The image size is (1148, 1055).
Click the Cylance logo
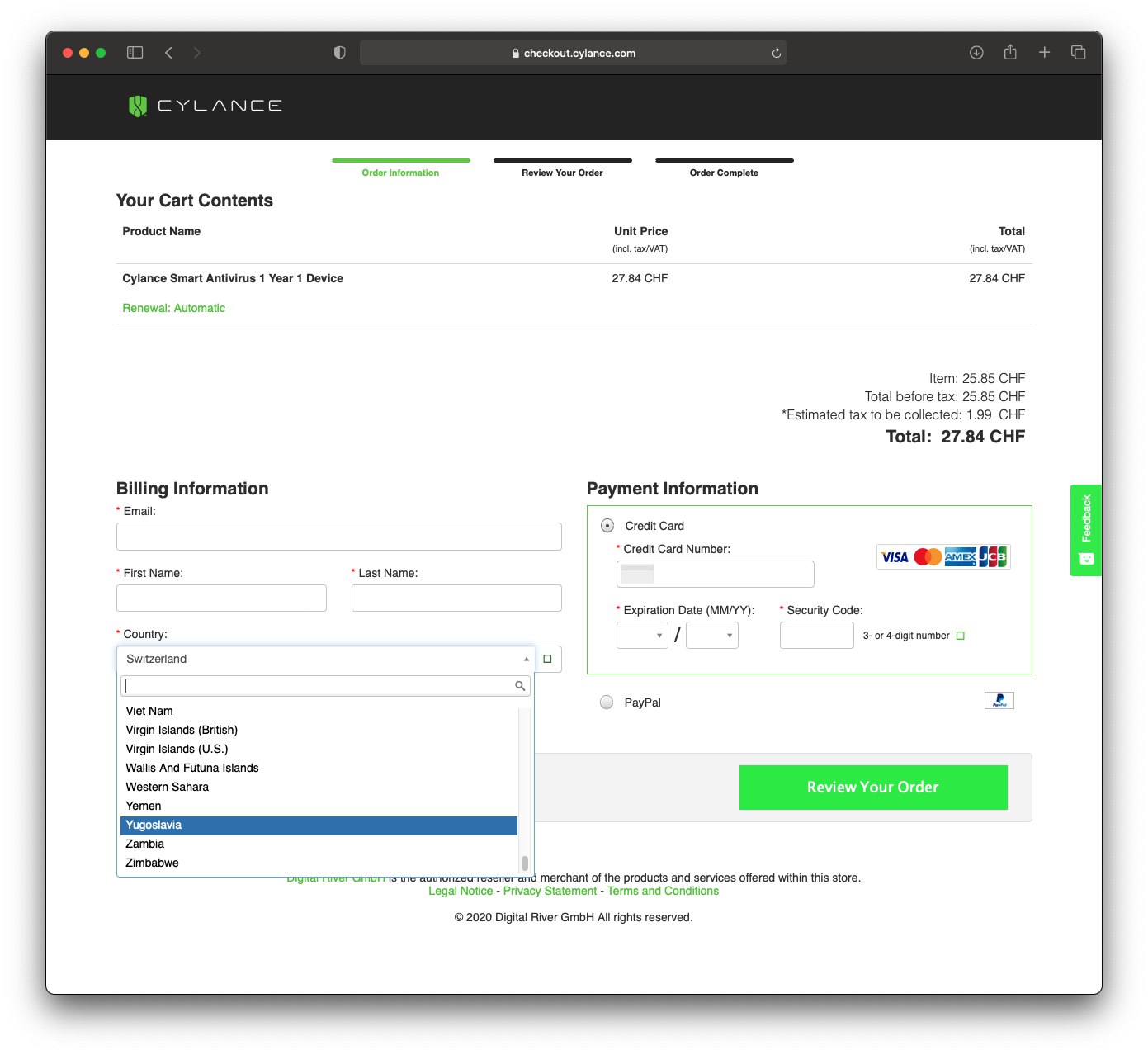tap(205, 106)
